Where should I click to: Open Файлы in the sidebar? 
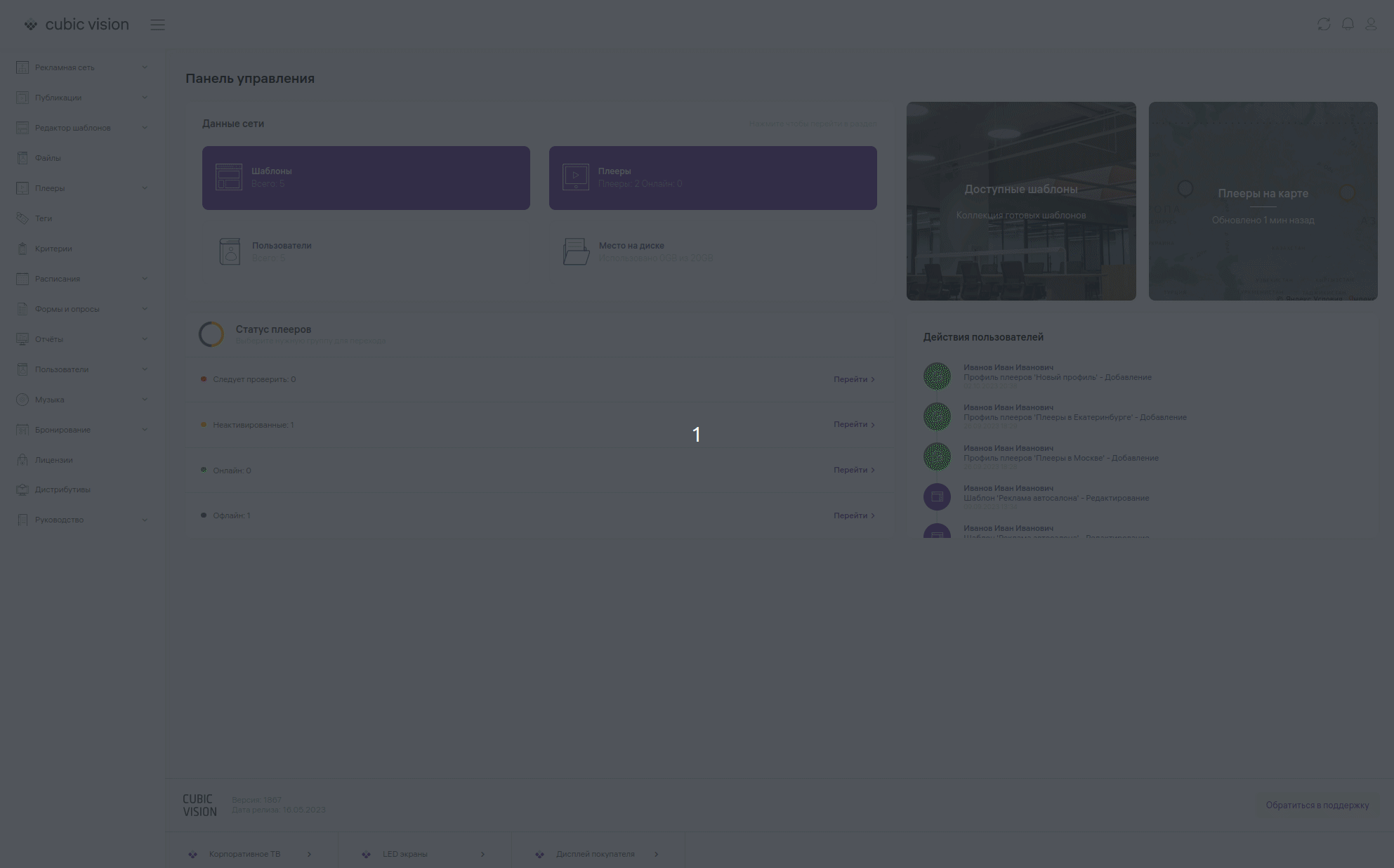[x=48, y=158]
